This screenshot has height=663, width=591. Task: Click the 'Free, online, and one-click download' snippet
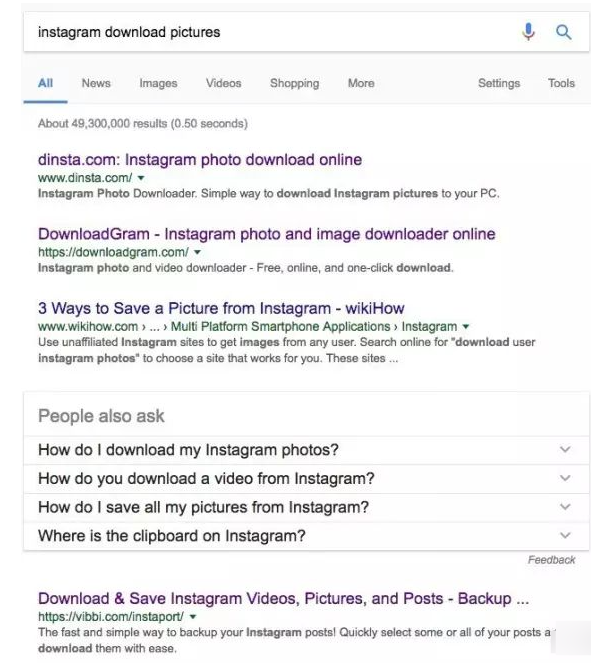click(246, 268)
